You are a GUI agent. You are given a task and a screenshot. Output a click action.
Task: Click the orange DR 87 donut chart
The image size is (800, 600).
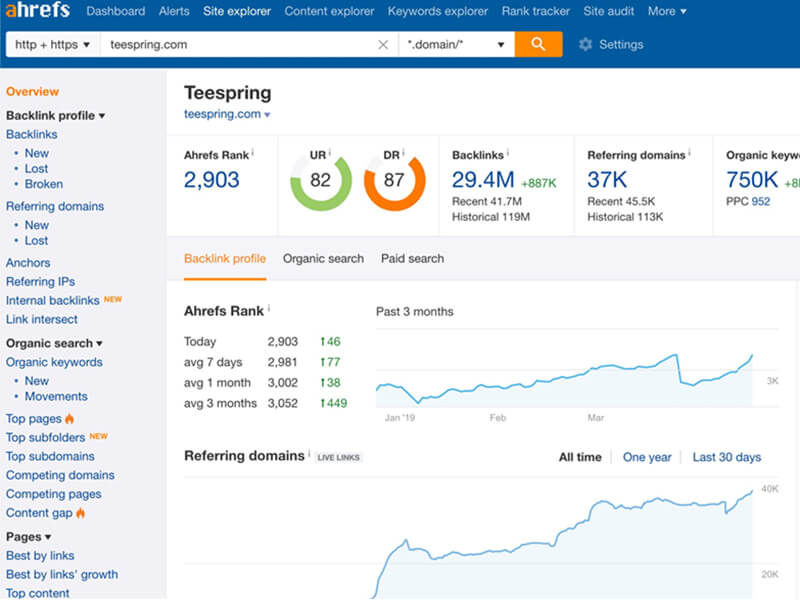click(394, 181)
